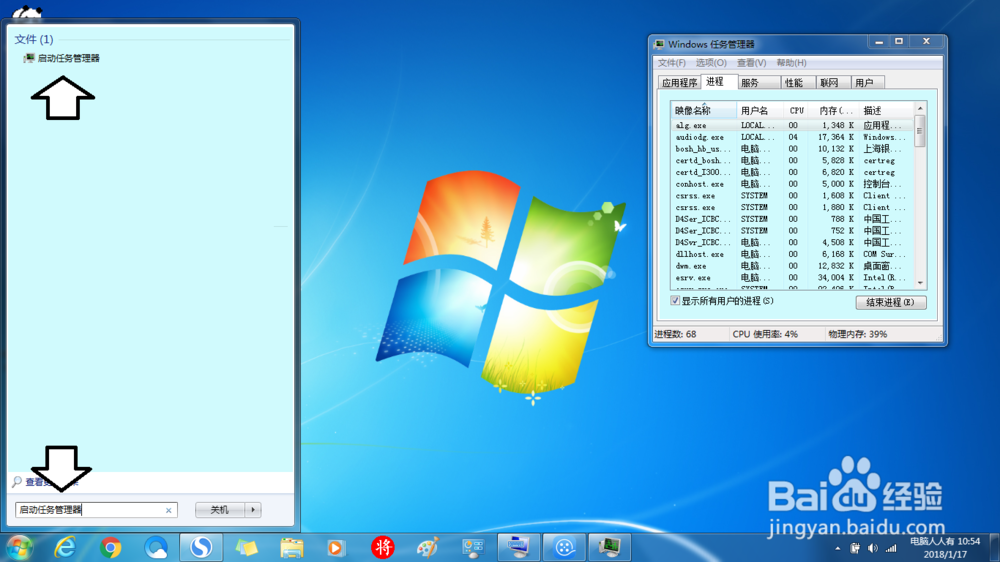The width and height of the screenshot is (1000, 562).
Task: Open the taskbar clock showing 10:54
Action: point(945,548)
